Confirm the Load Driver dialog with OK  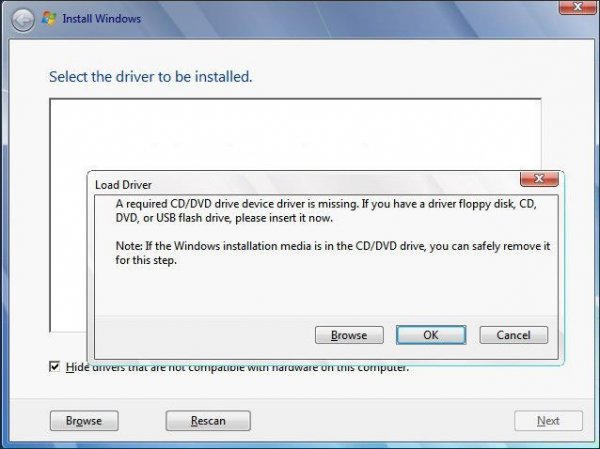430,335
